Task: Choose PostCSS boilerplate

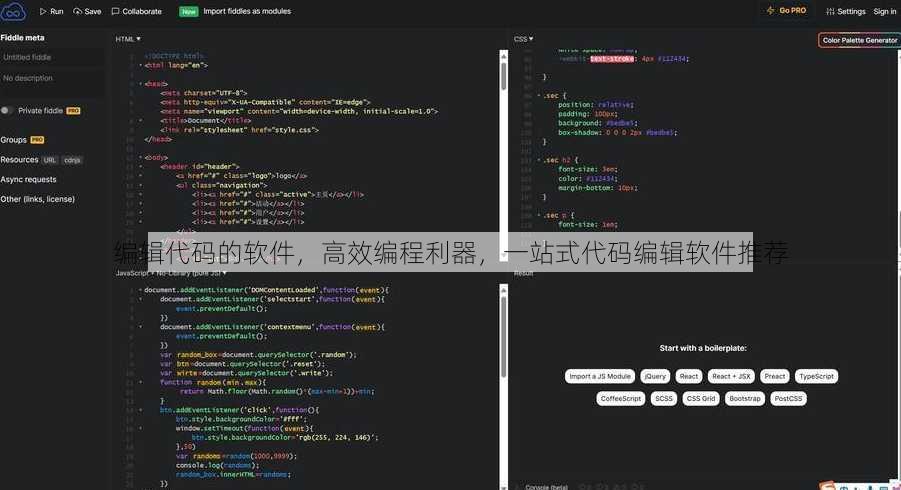Action: 788,399
